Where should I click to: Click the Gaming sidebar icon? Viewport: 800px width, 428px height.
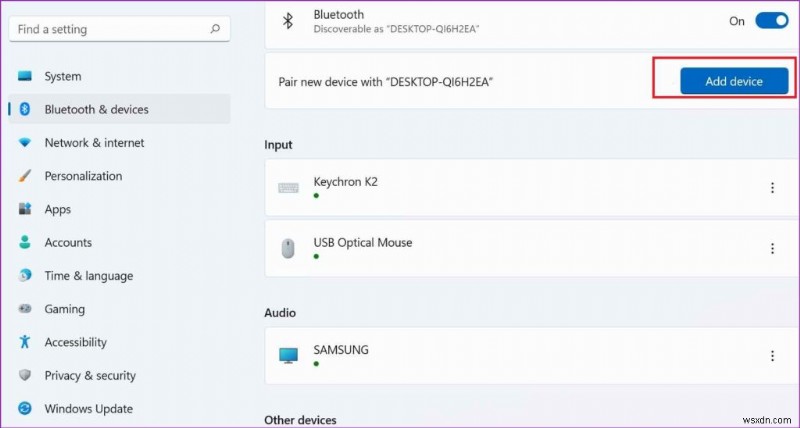(25, 309)
